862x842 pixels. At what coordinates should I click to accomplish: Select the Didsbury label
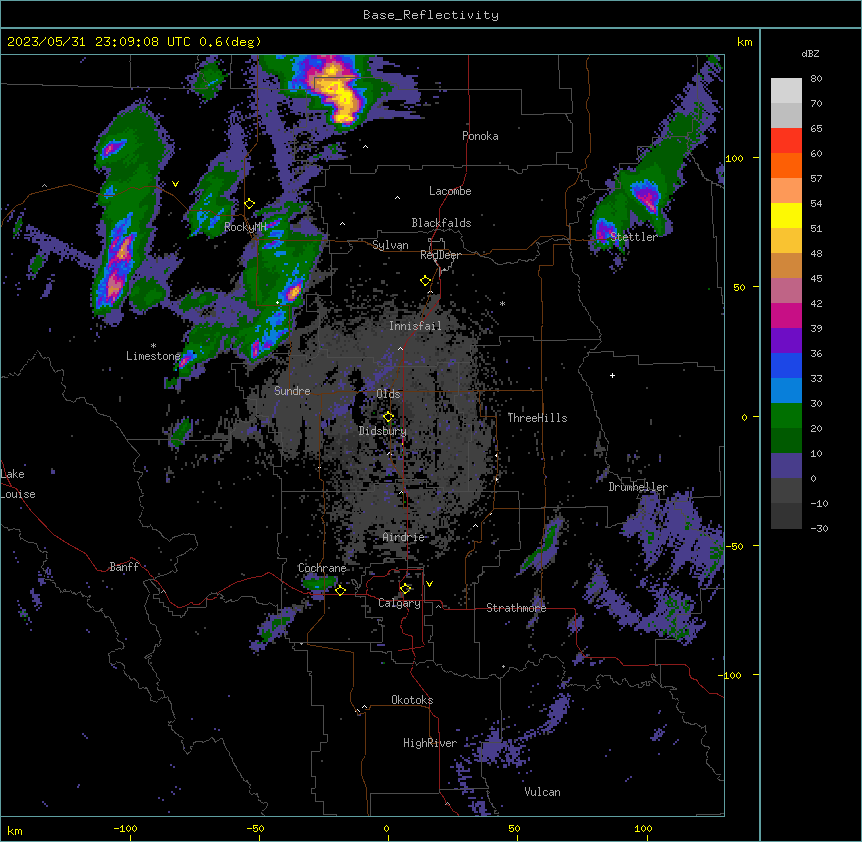pyautogui.click(x=382, y=431)
